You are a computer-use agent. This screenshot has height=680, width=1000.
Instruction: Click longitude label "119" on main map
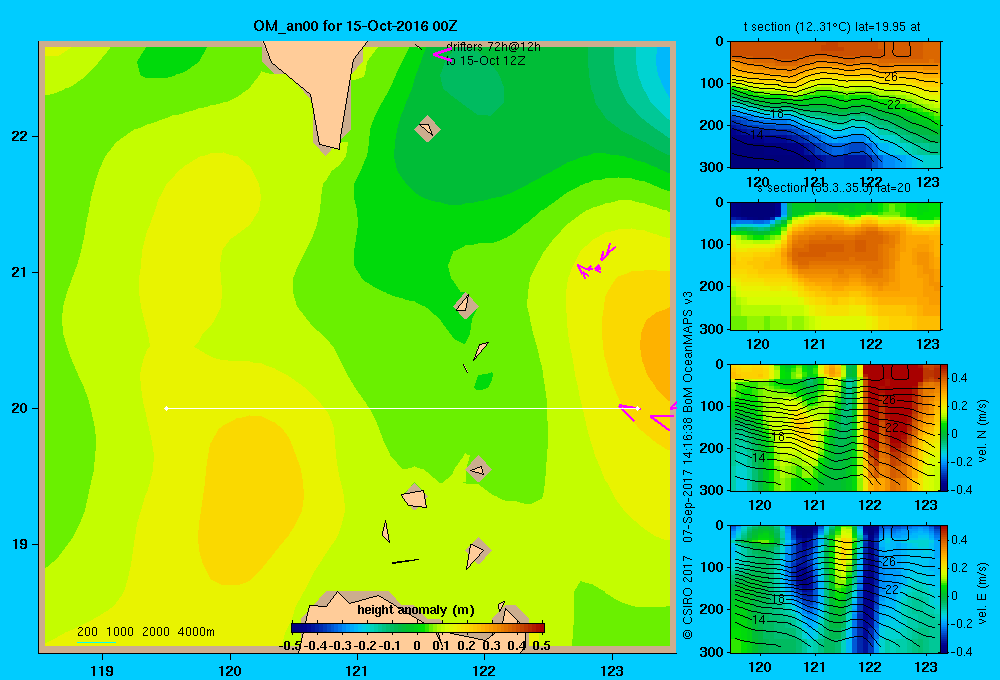(102, 670)
